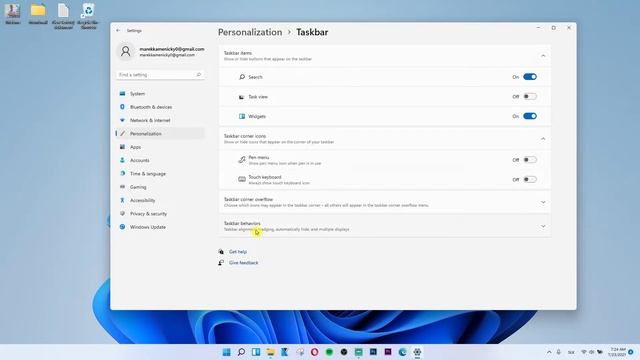Click the Settings back arrow
The height and width of the screenshot is (360, 640).
pos(118,31)
